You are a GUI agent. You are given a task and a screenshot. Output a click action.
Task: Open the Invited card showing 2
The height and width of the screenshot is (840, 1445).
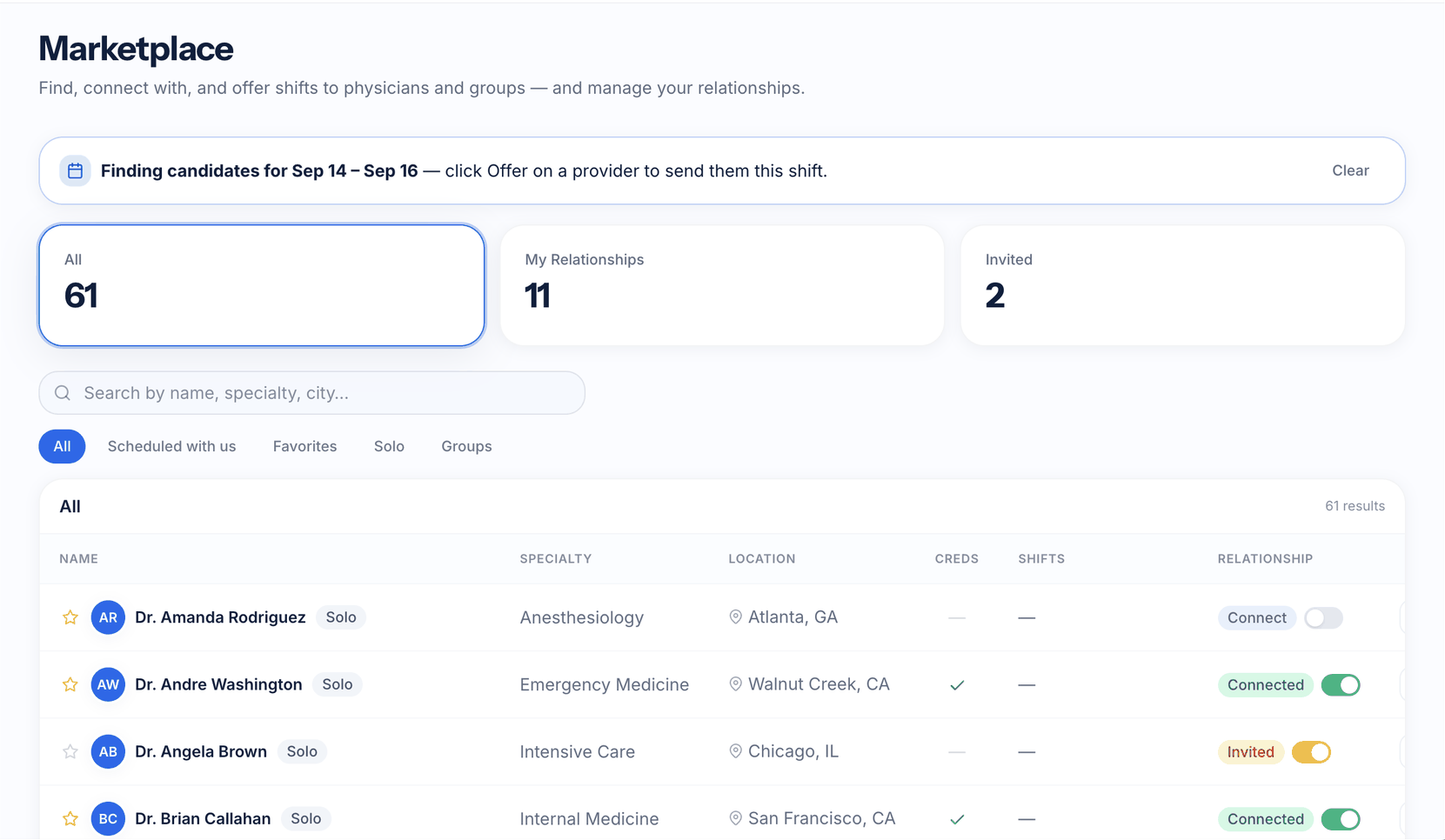point(1182,285)
